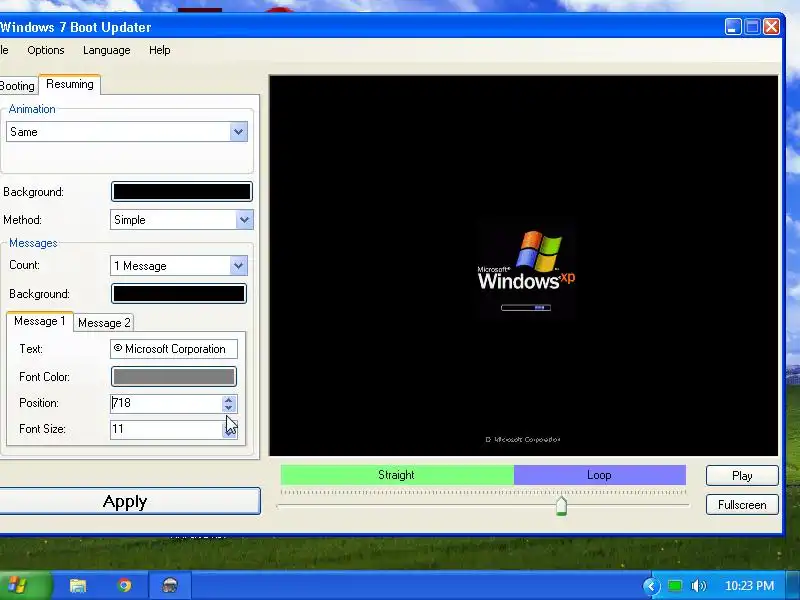The image size is (800, 600).
Task: Change the Messages Background color swatch
Action: (x=179, y=294)
